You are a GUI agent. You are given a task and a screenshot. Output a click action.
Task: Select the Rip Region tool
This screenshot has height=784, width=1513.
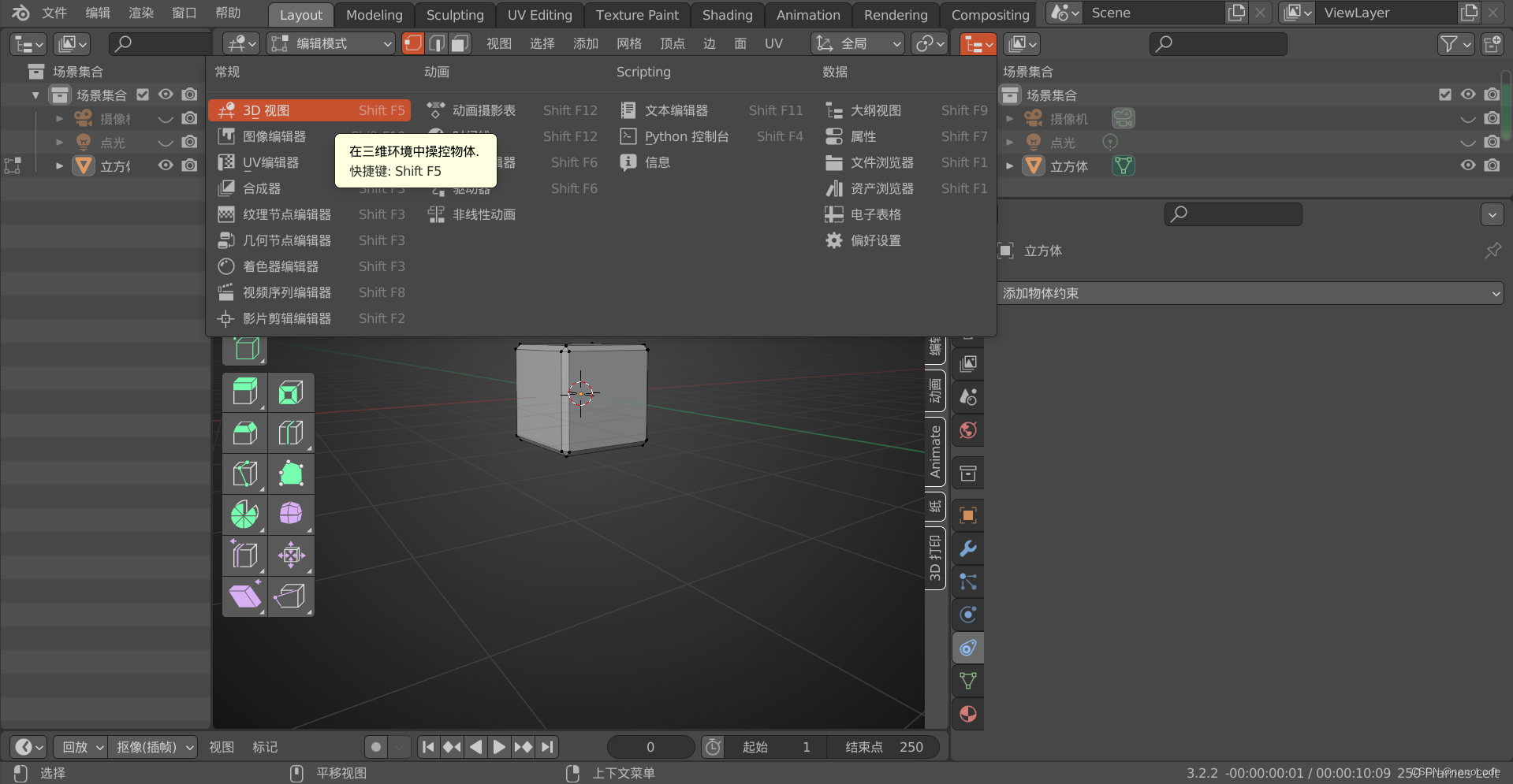click(x=291, y=596)
